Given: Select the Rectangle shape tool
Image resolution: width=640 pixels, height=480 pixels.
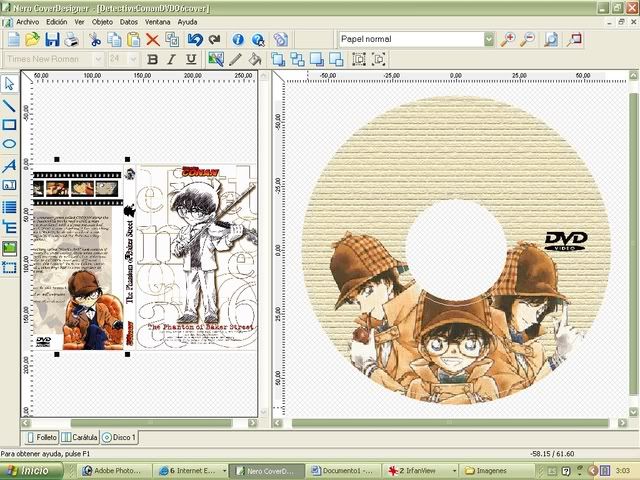Looking at the screenshot, I should (x=10, y=124).
